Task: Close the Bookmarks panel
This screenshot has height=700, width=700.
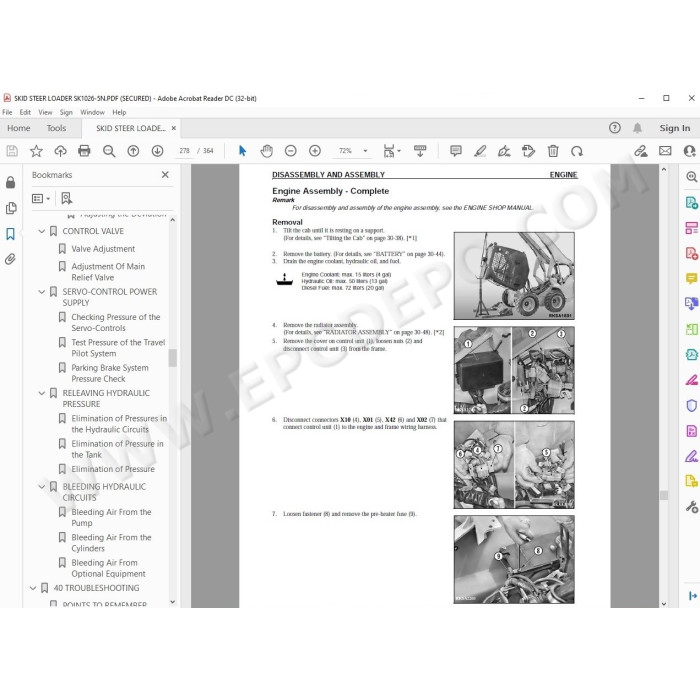Action: click(165, 175)
